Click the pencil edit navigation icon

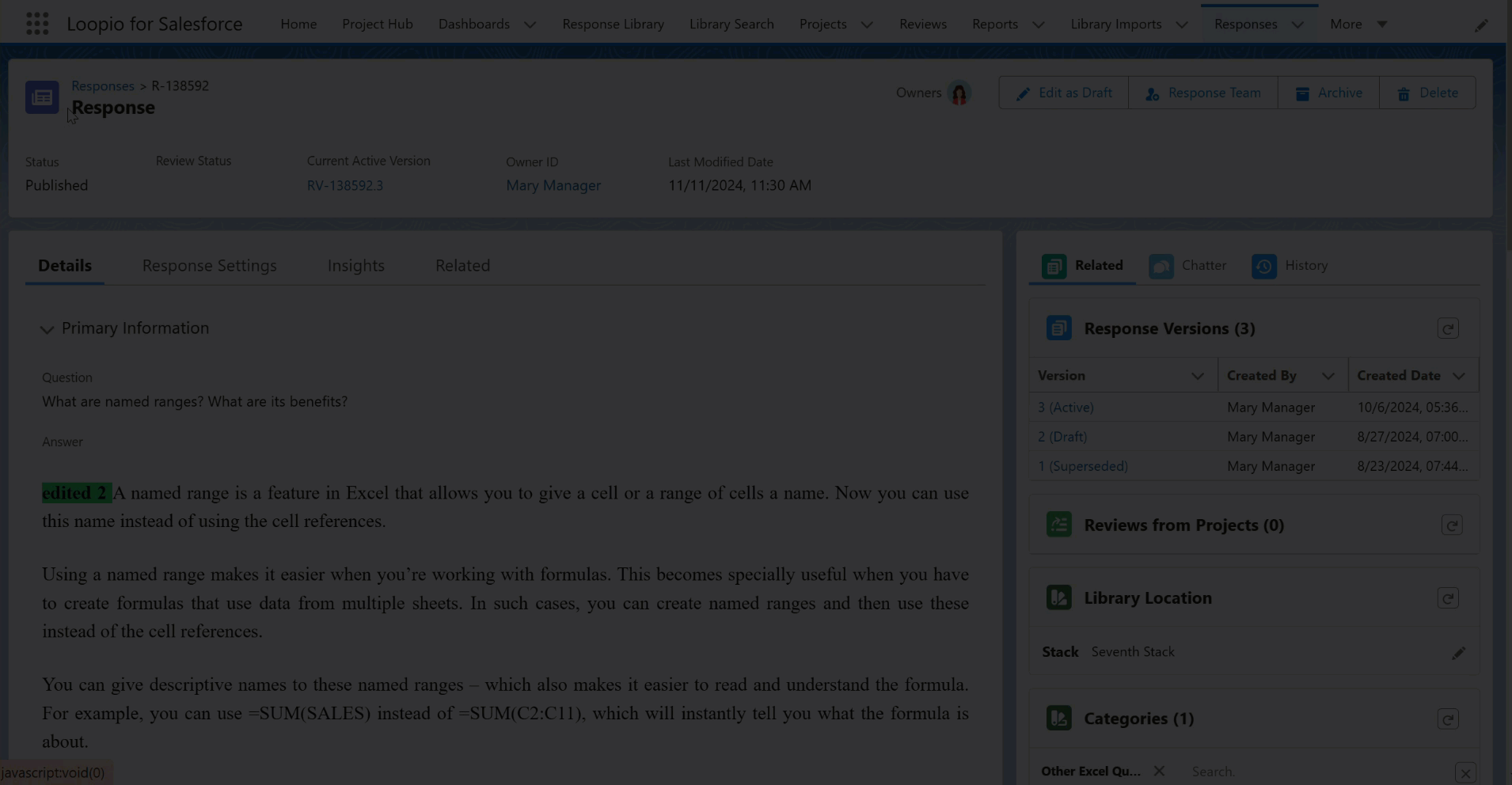point(1480,25)
